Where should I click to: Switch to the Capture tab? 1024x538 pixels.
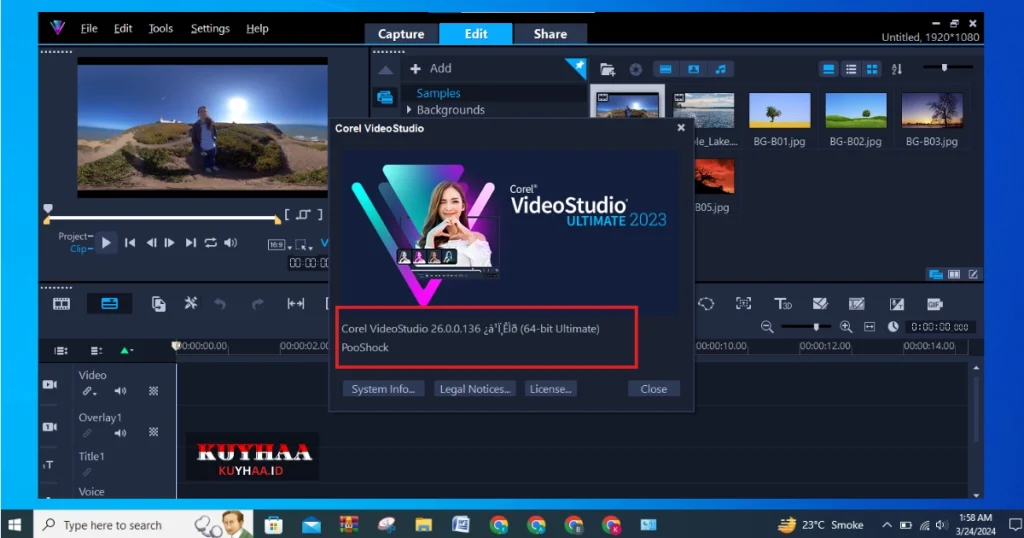coord(401,34)
